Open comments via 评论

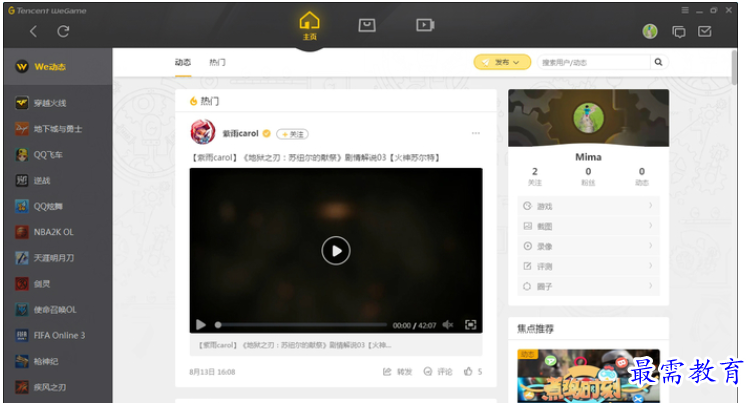click(x=438, y=371)
